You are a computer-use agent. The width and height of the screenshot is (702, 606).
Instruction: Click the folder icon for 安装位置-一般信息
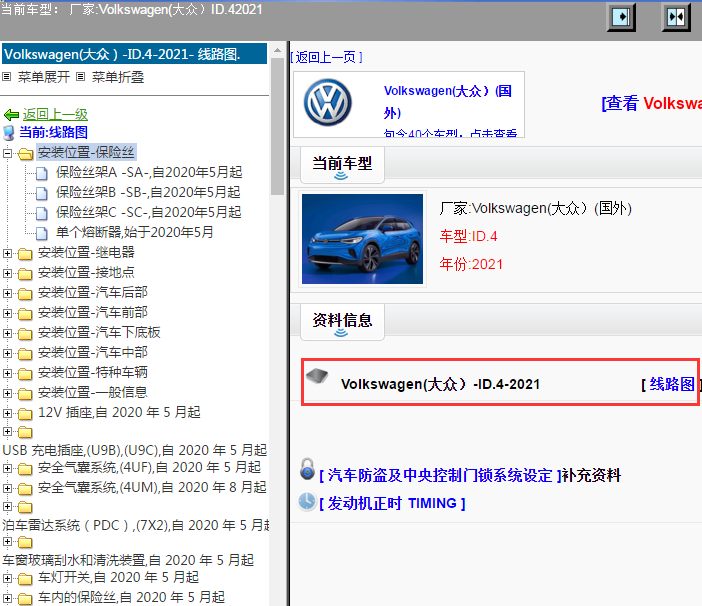(x=25, y=393)
